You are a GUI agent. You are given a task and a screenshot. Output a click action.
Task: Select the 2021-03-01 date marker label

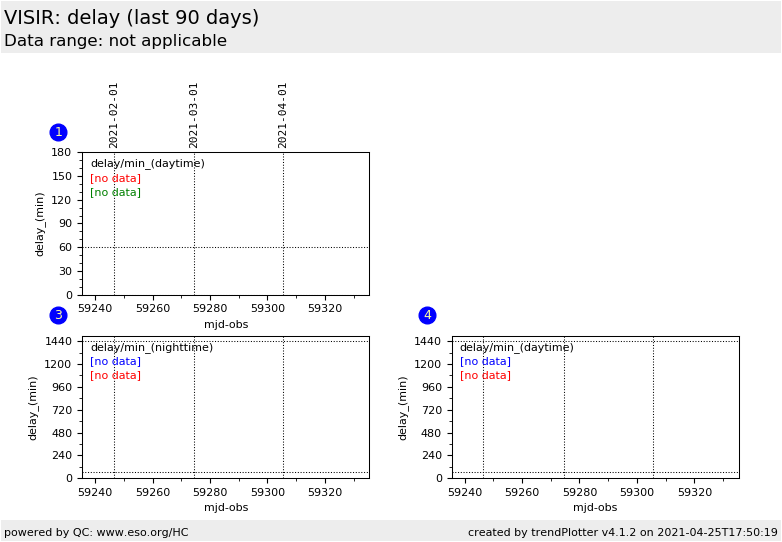pyautogui.click(x=194, y=115)
